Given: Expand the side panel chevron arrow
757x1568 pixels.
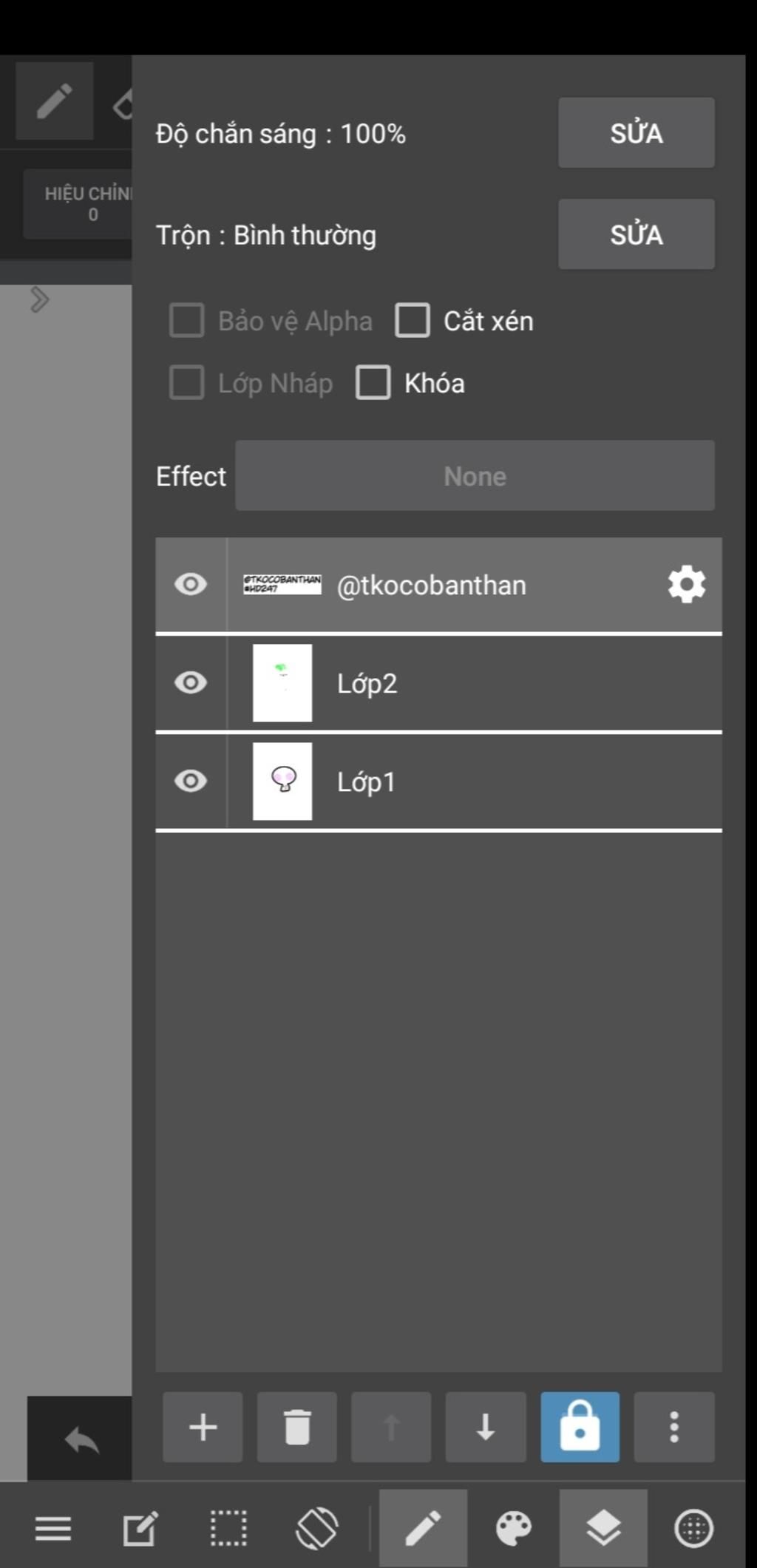Looking at the screenshot, I should [39, 299].
